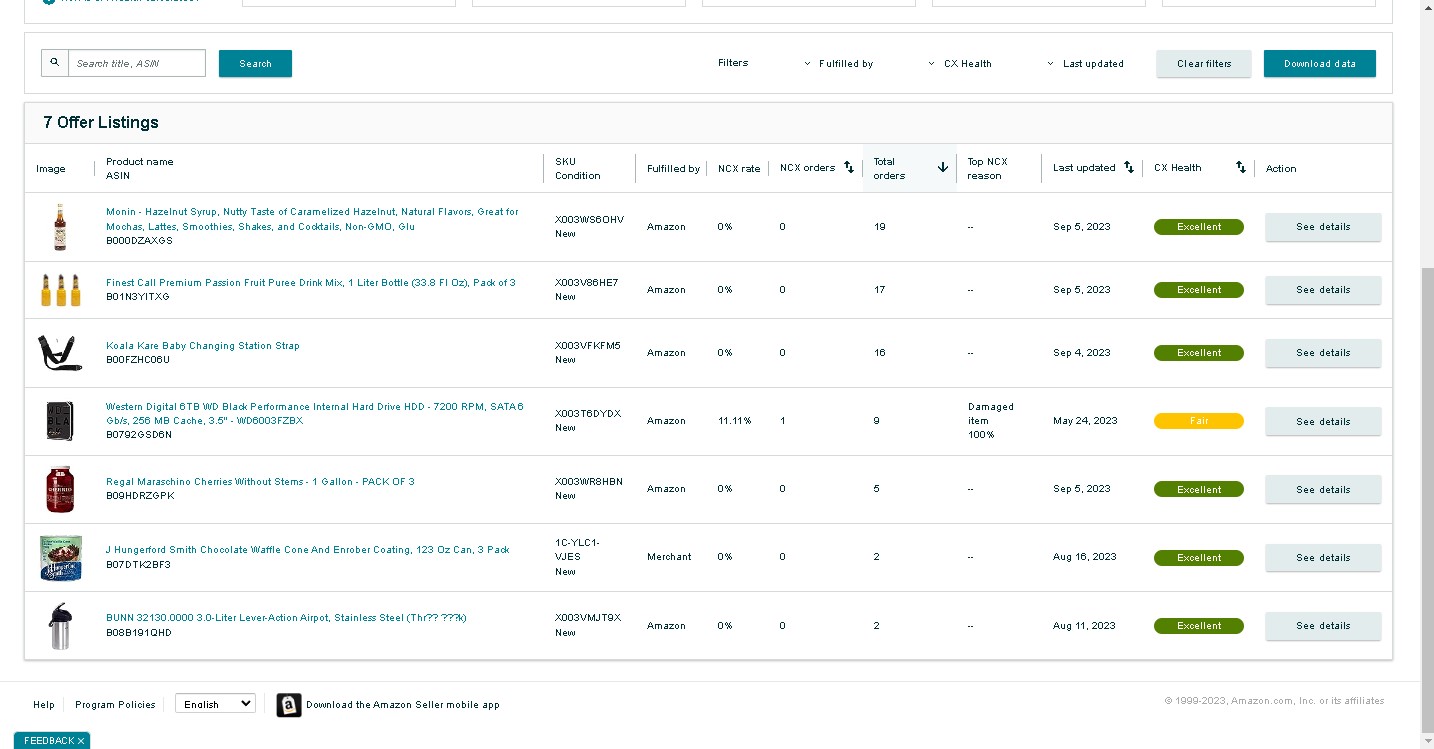This screenshot has height=749, width=1434.
Task: Expand the Fulfilled by filter dropdown
Action: click(839, 64)
